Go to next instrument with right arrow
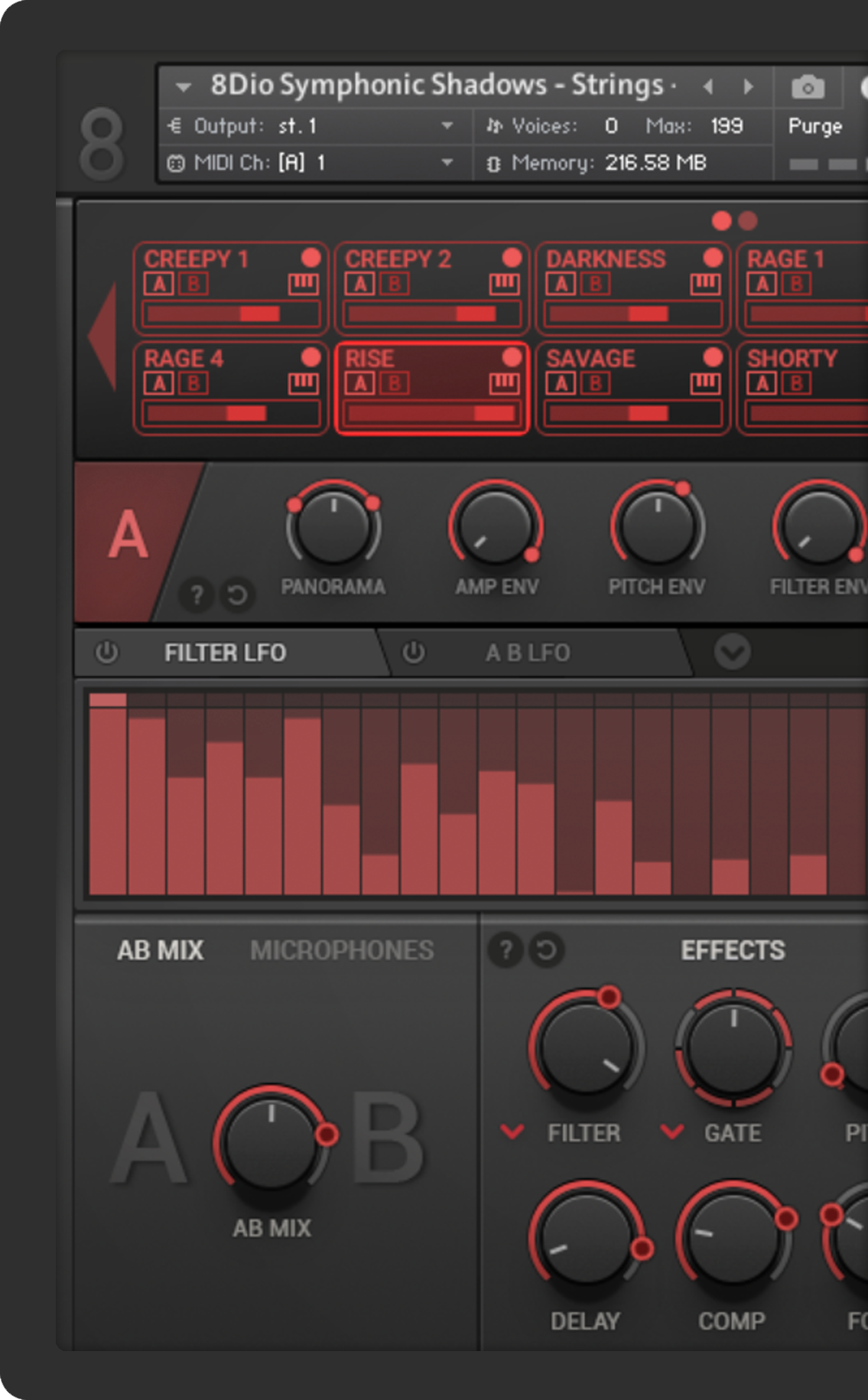 (x=748, y=86)
